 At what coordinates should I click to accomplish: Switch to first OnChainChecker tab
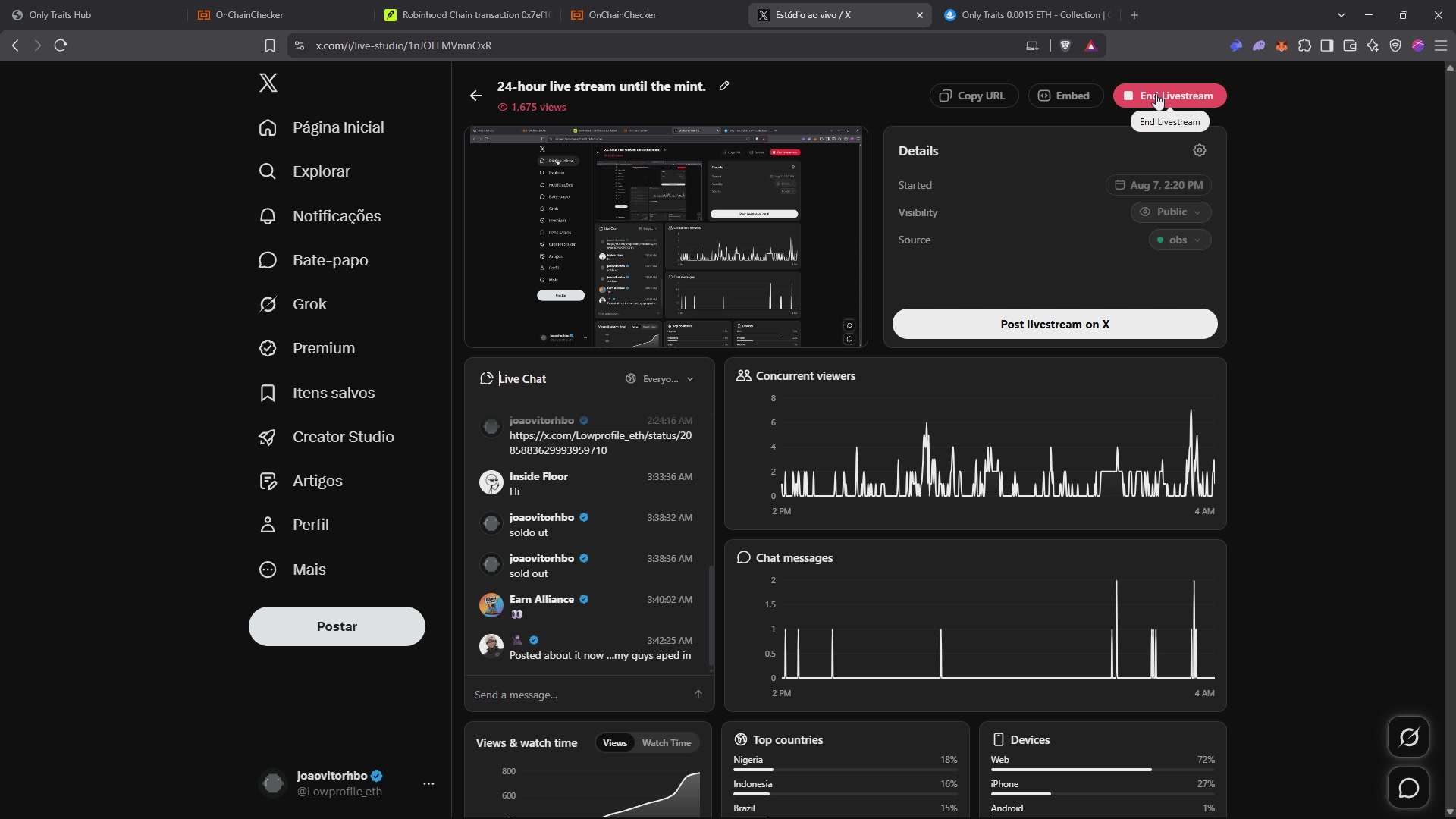pyautogui.click(x=281, y=15)
